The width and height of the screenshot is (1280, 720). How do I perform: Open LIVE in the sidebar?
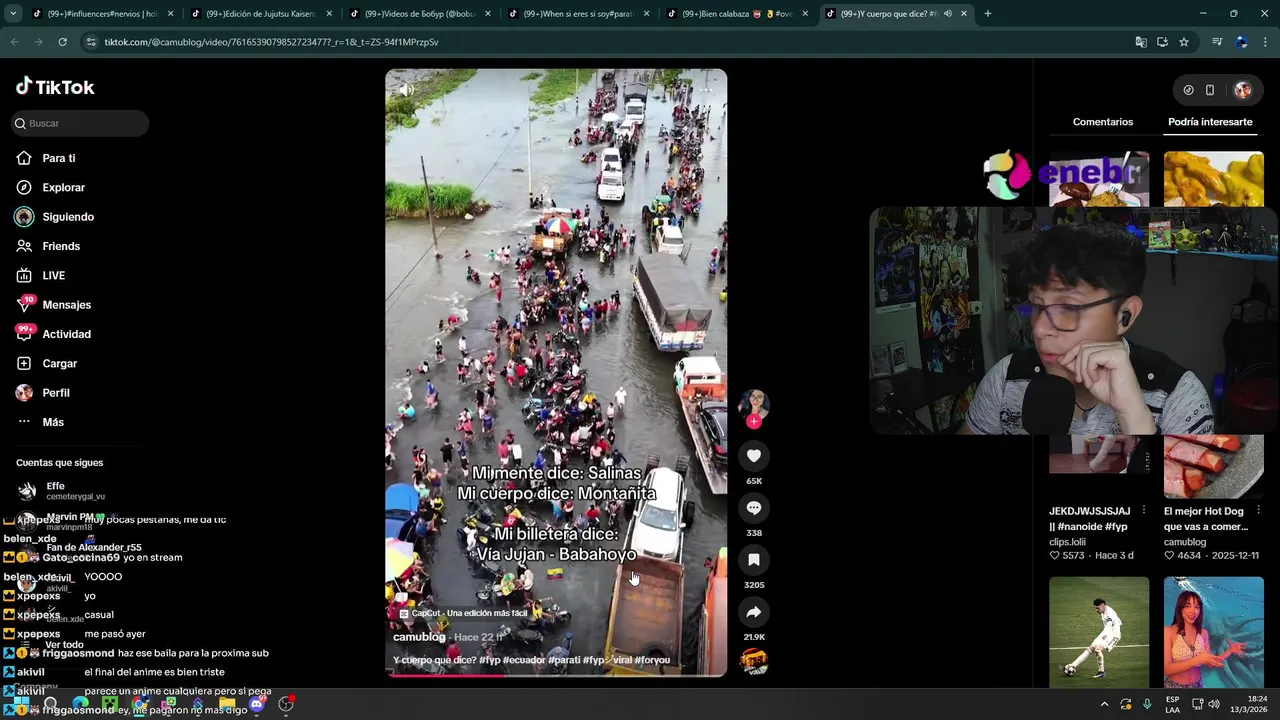tap(53, 275)
